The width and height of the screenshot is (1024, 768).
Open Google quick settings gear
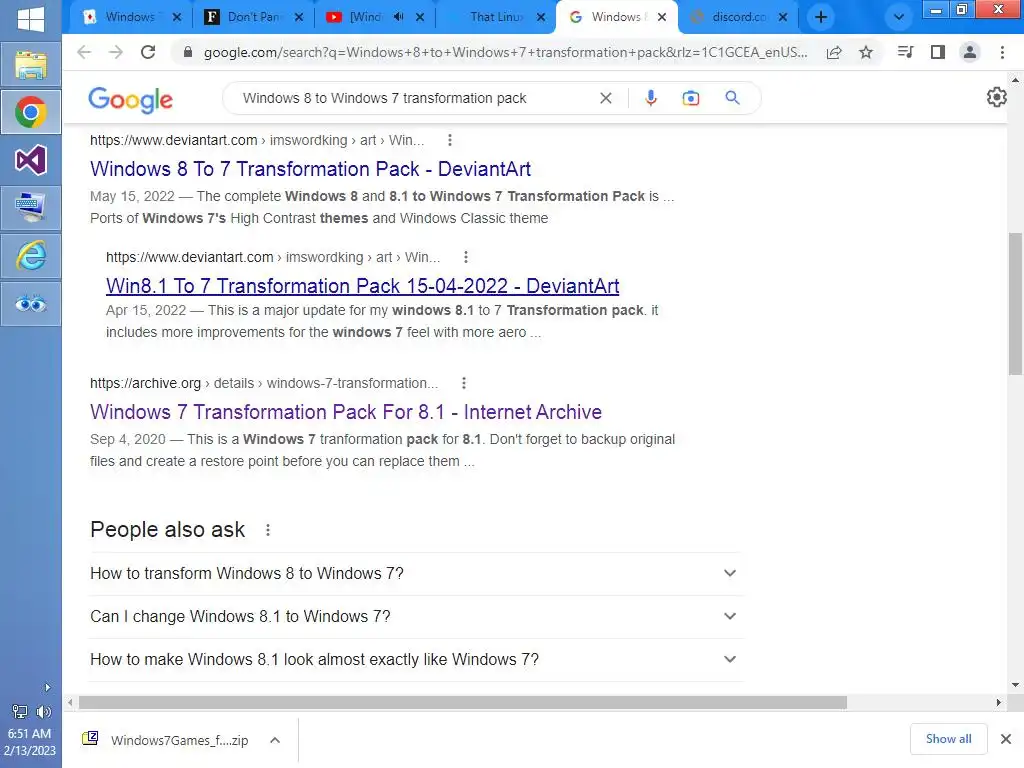[x=997, y=97]
